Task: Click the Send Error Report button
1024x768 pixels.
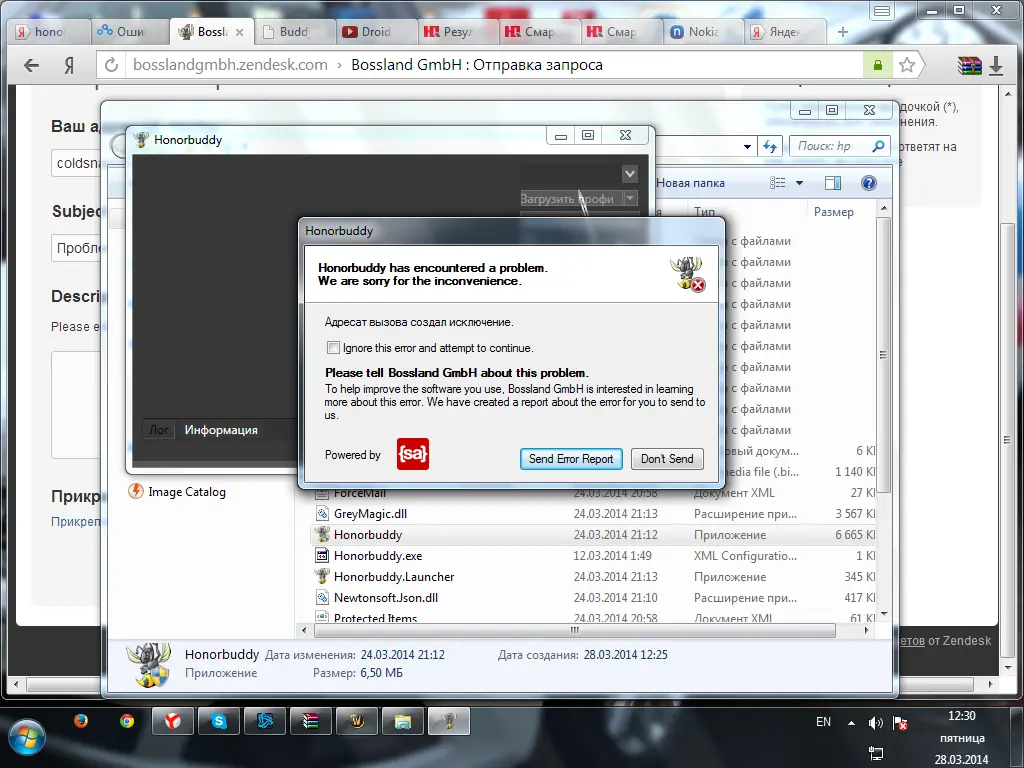Action: (x=571, y=459)
